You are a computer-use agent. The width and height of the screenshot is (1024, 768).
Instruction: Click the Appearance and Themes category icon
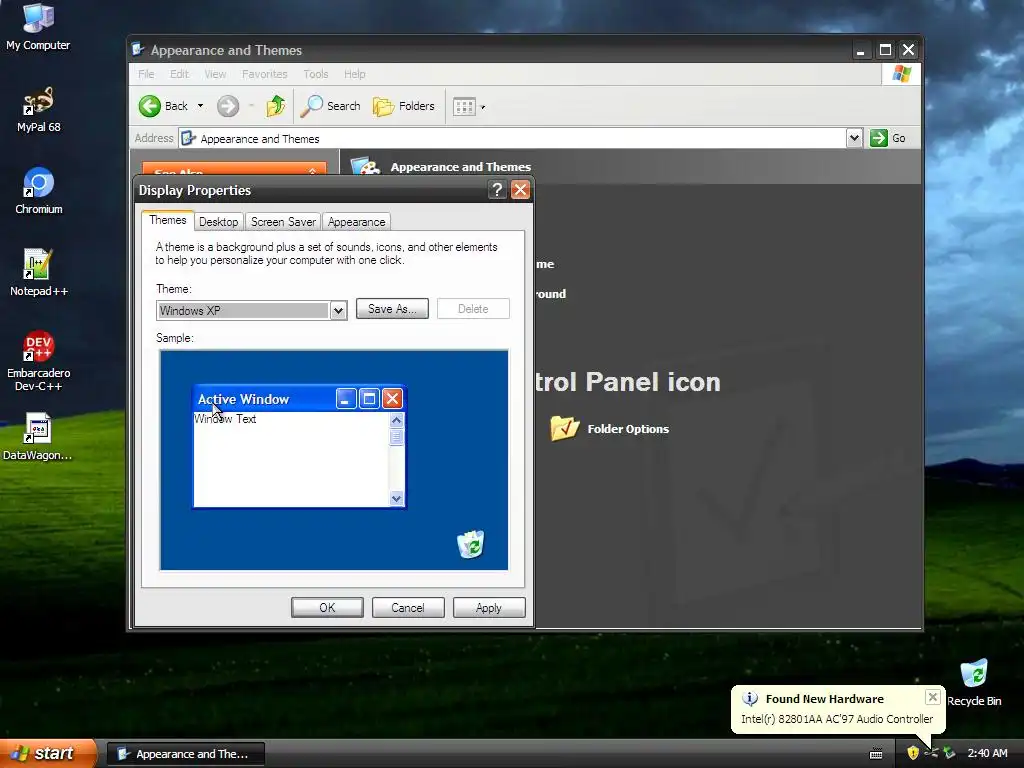pyautogui.click(x=366, y=167)
